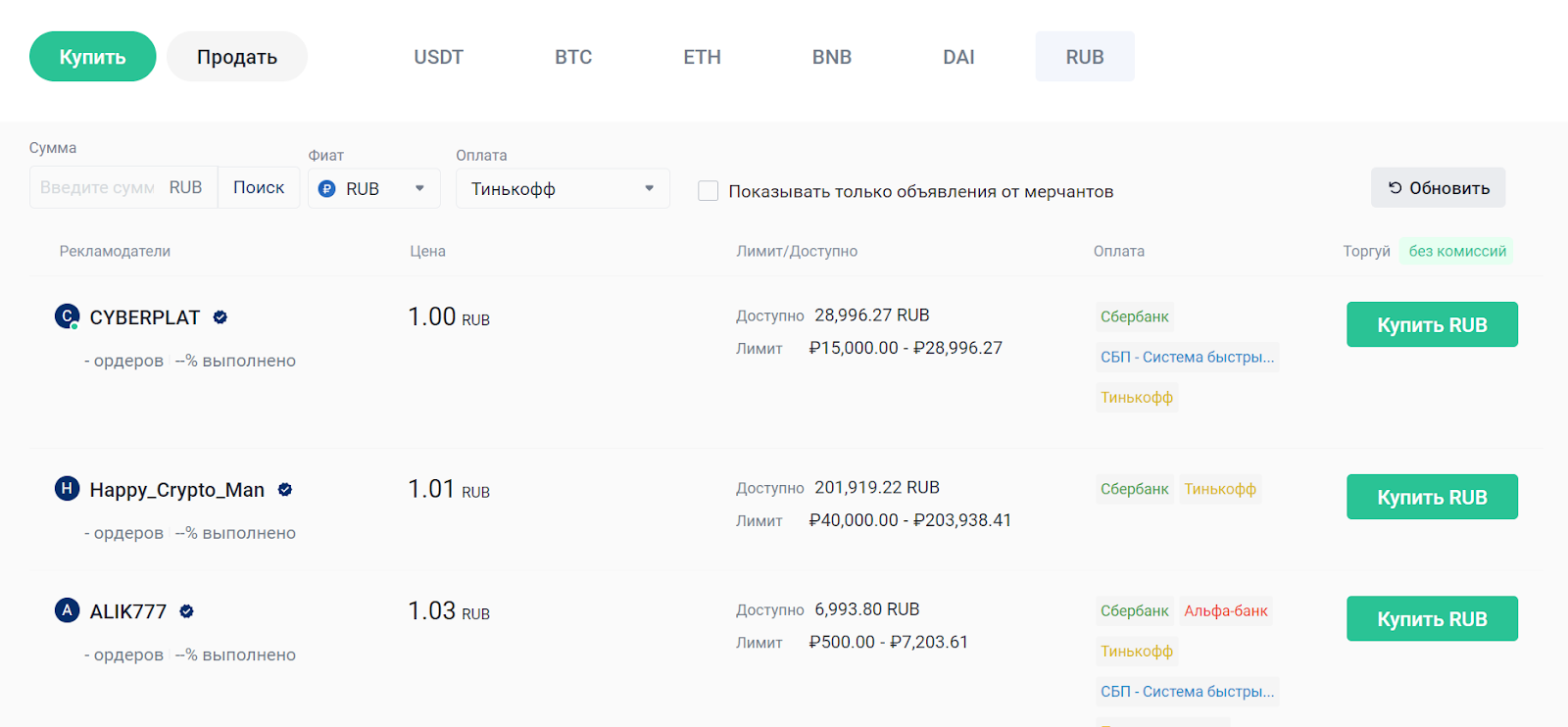The image size is (1568, 727).
Task: Click verified badge next to Happy_Crypto_Man
Action: (x=285, y=489)
